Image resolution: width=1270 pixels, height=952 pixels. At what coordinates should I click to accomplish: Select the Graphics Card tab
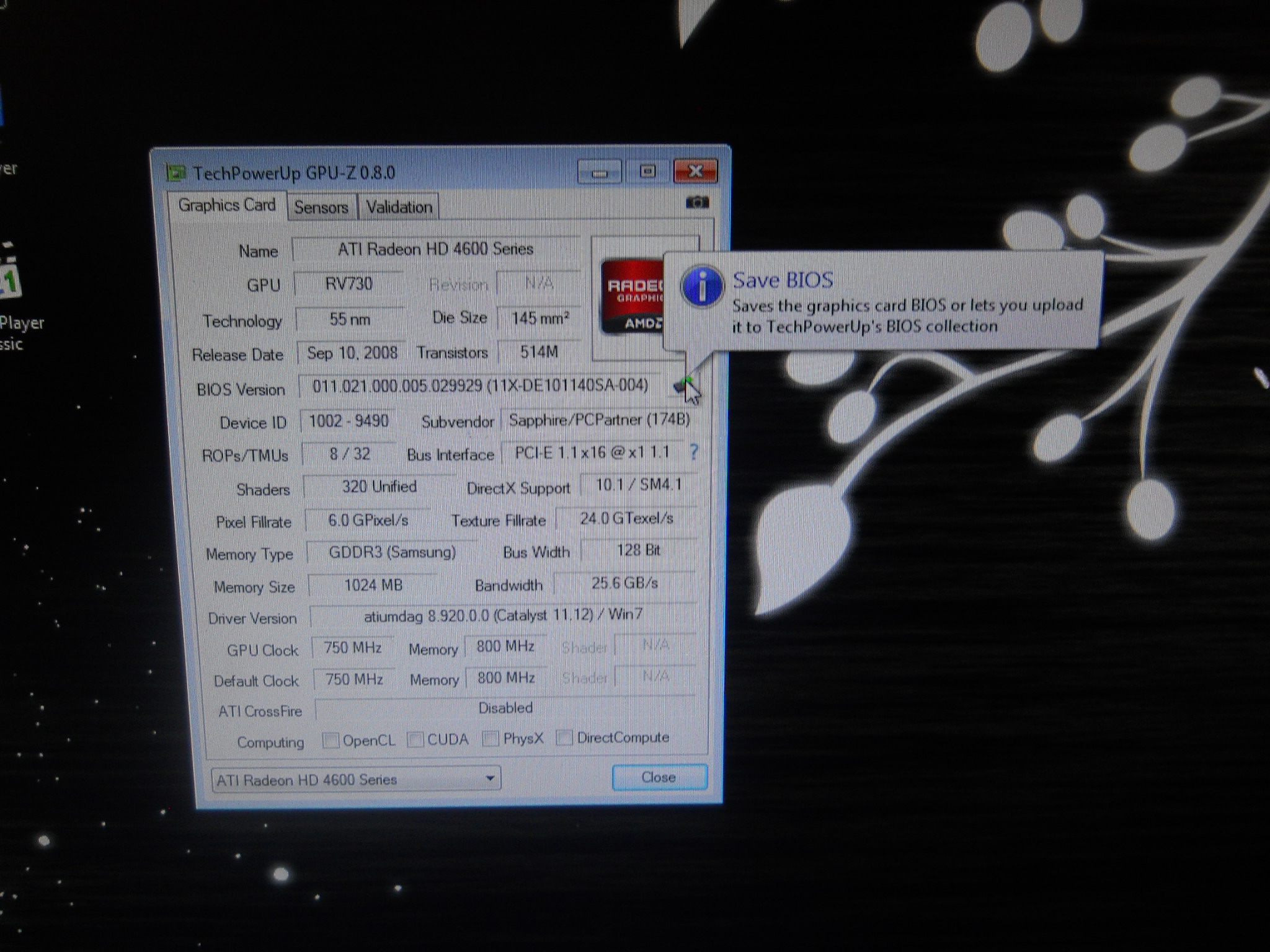click(226, 205)
